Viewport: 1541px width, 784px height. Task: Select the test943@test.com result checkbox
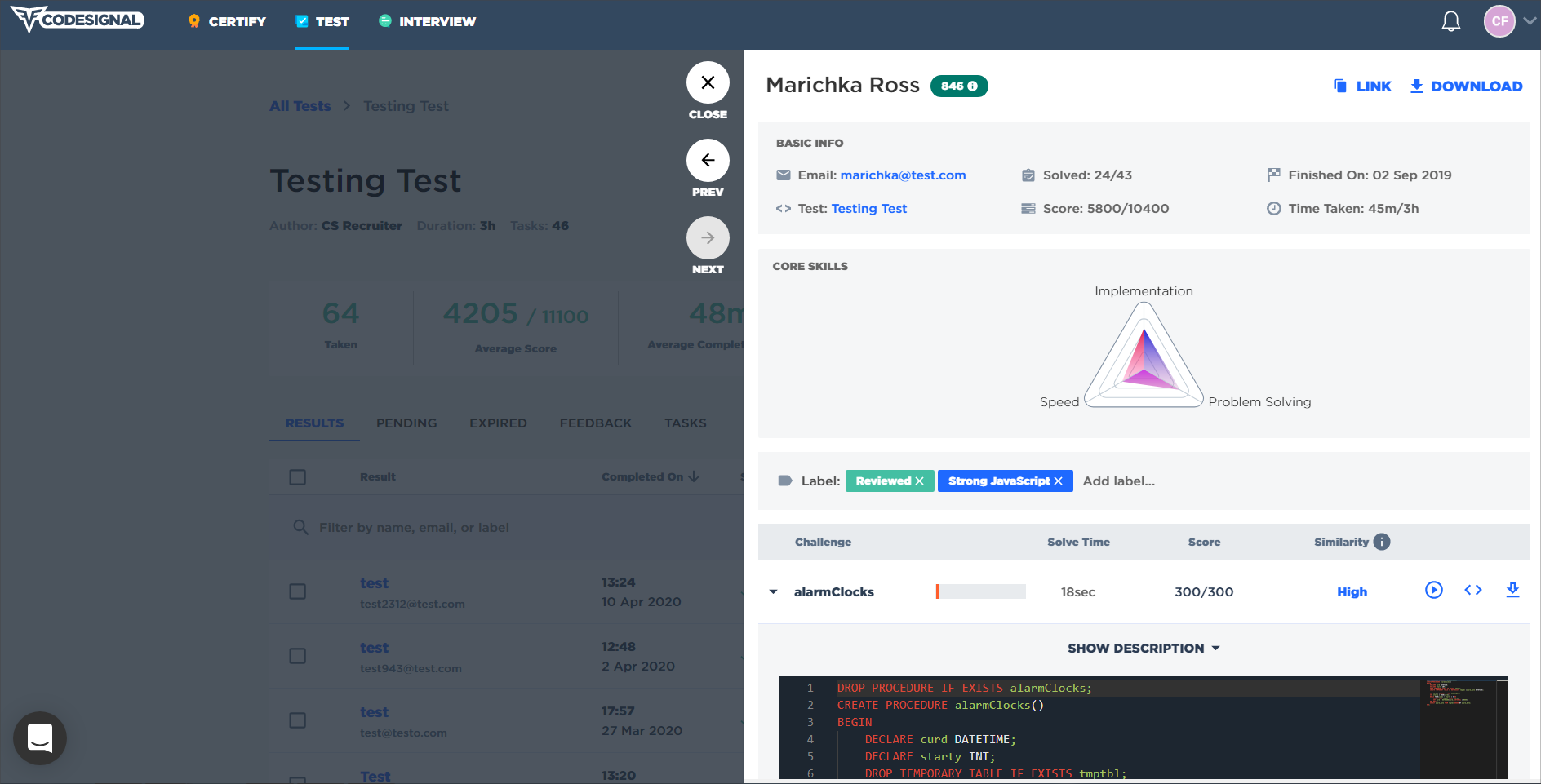click(298, 656)
